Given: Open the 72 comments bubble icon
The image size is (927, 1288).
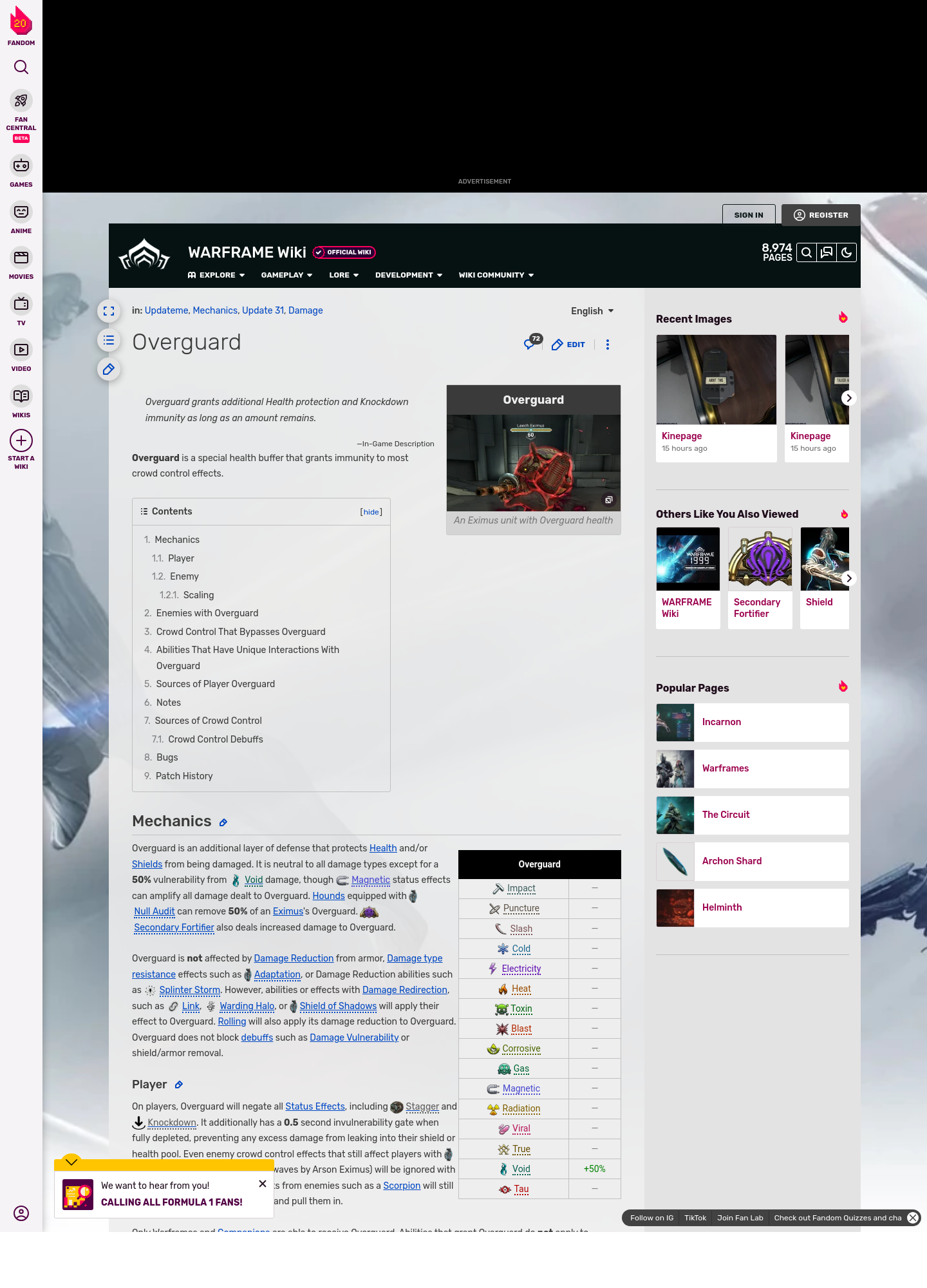Looking at the screenshot, I should 532,343.
